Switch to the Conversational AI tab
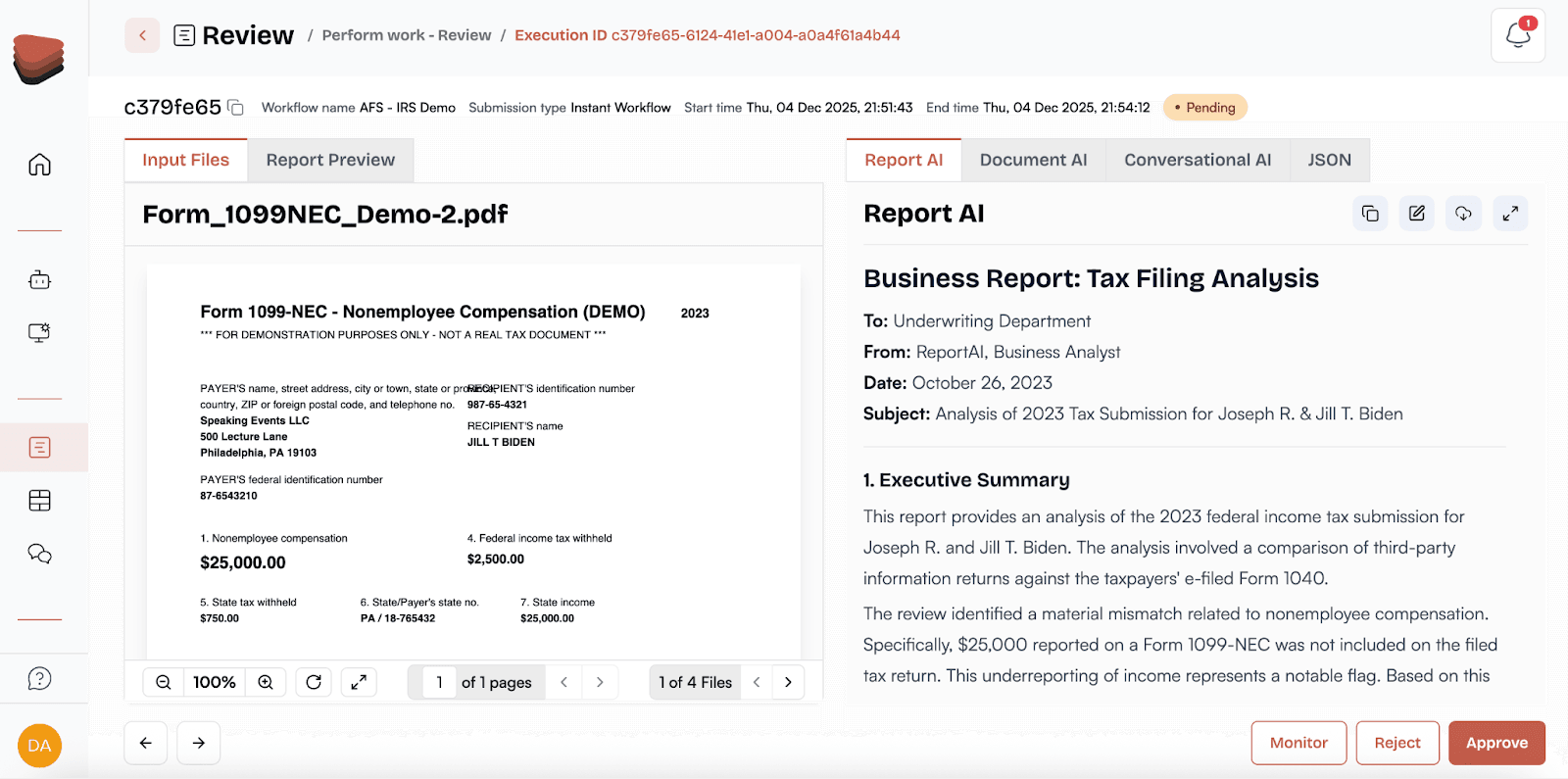Screen dimensions: 1568x779 [x=1198, y=160]
